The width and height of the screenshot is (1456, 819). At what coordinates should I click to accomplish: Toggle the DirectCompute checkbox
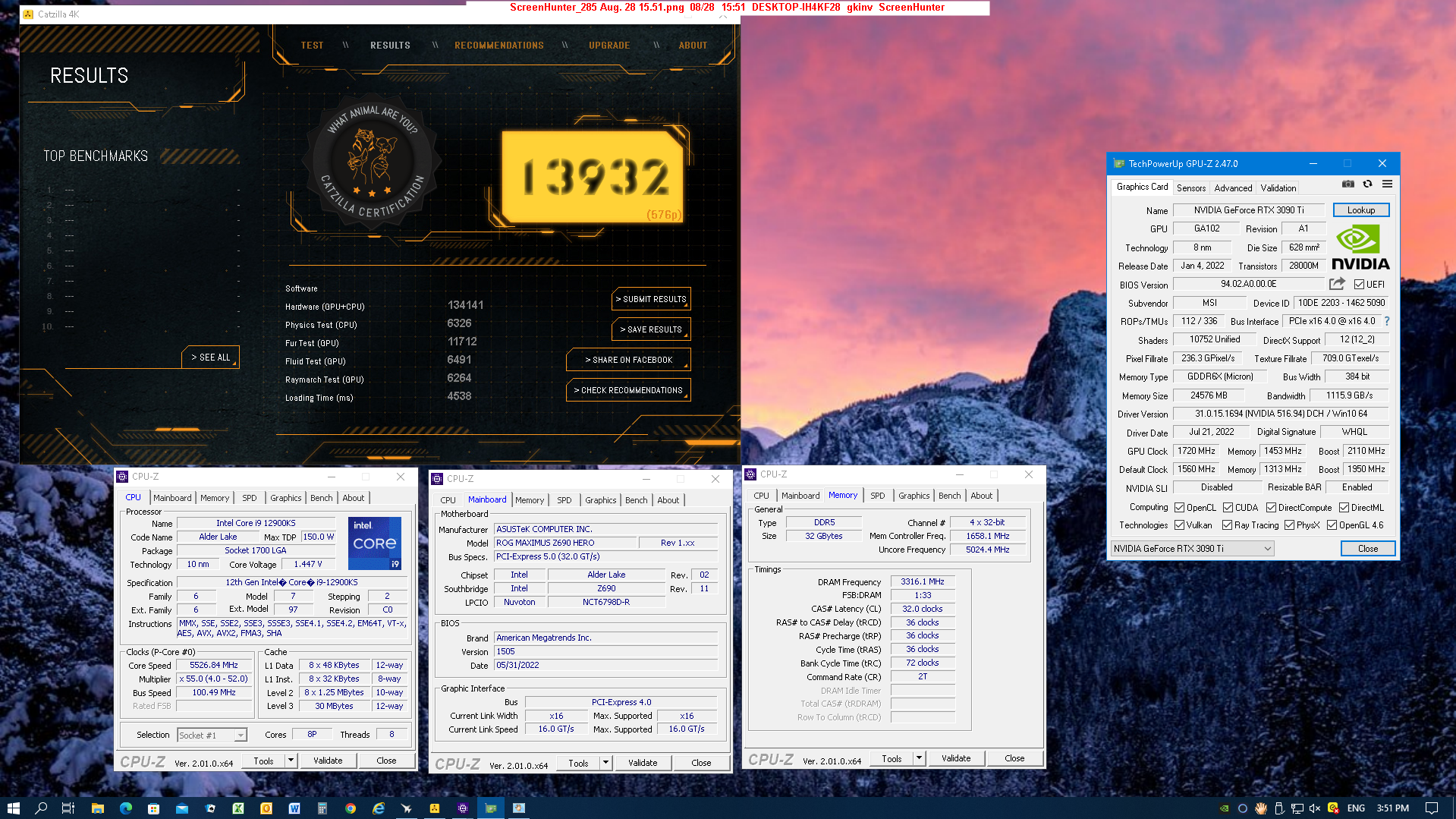(1271, 508)
